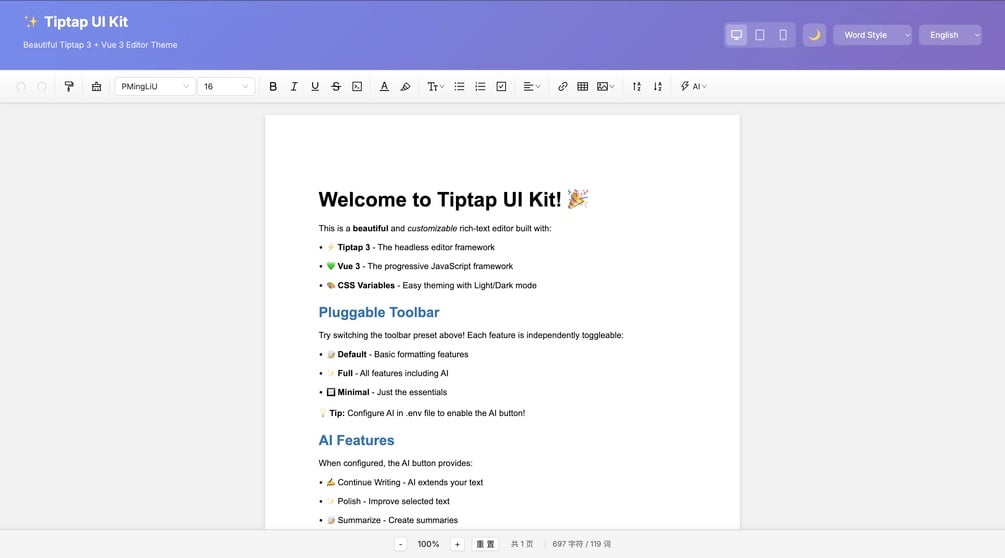Open the image insert dropdown
The width and height of the screenshot is (1005, 558).
coord(606,86)
